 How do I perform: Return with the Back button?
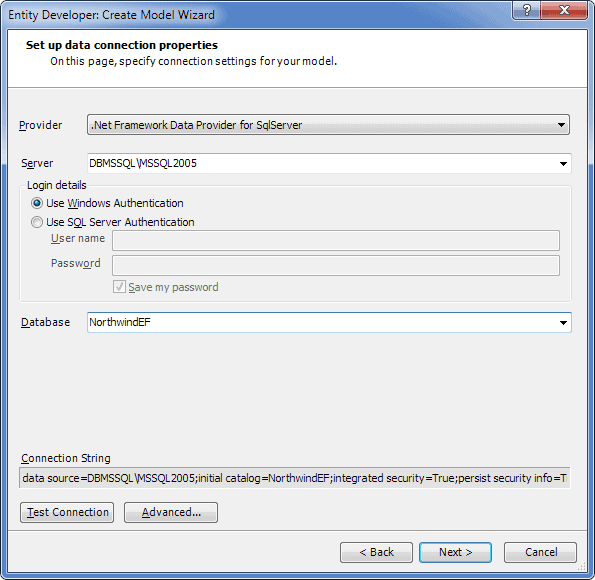coord(376,552)
